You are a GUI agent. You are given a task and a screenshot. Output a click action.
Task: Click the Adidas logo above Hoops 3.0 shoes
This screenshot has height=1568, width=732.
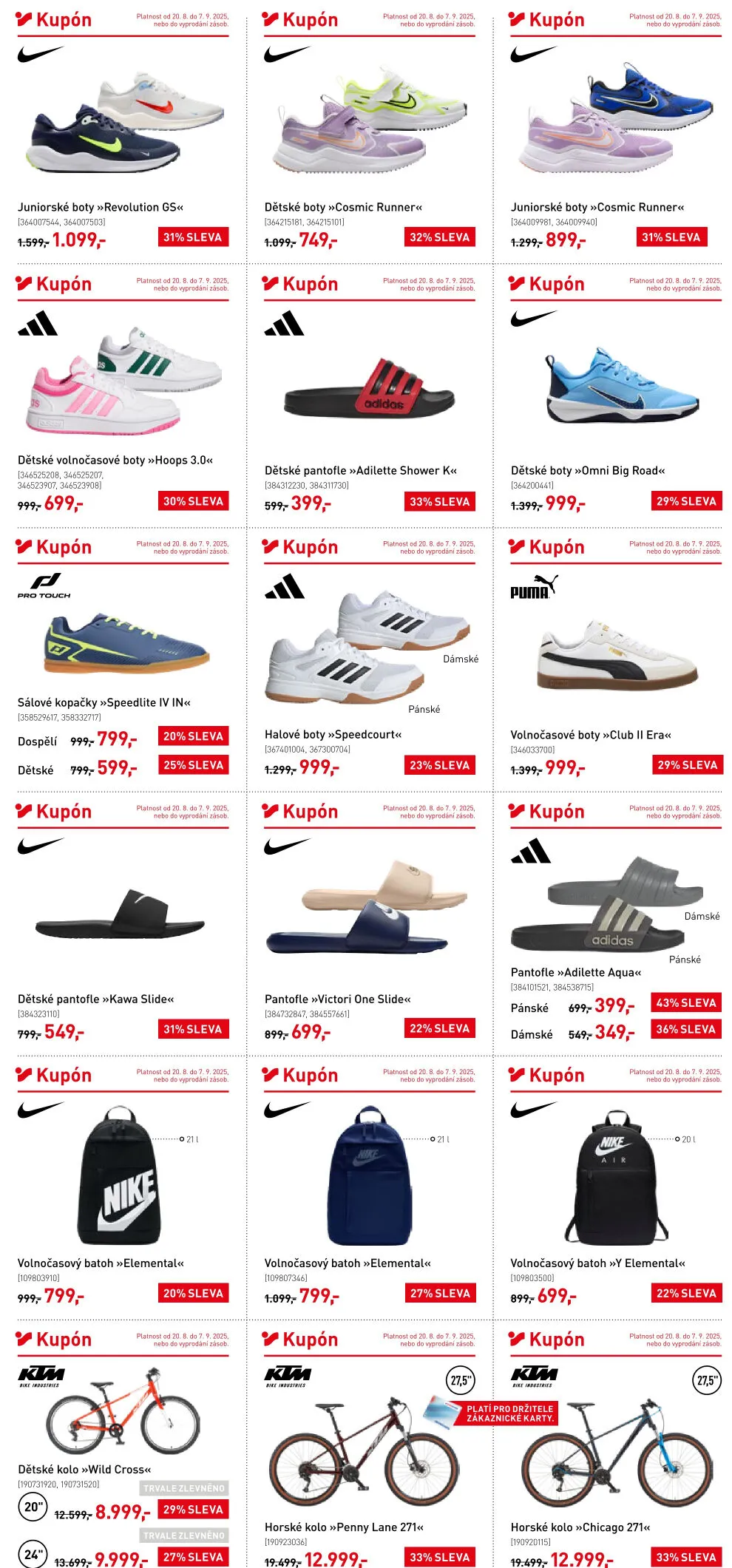point(38,323)
